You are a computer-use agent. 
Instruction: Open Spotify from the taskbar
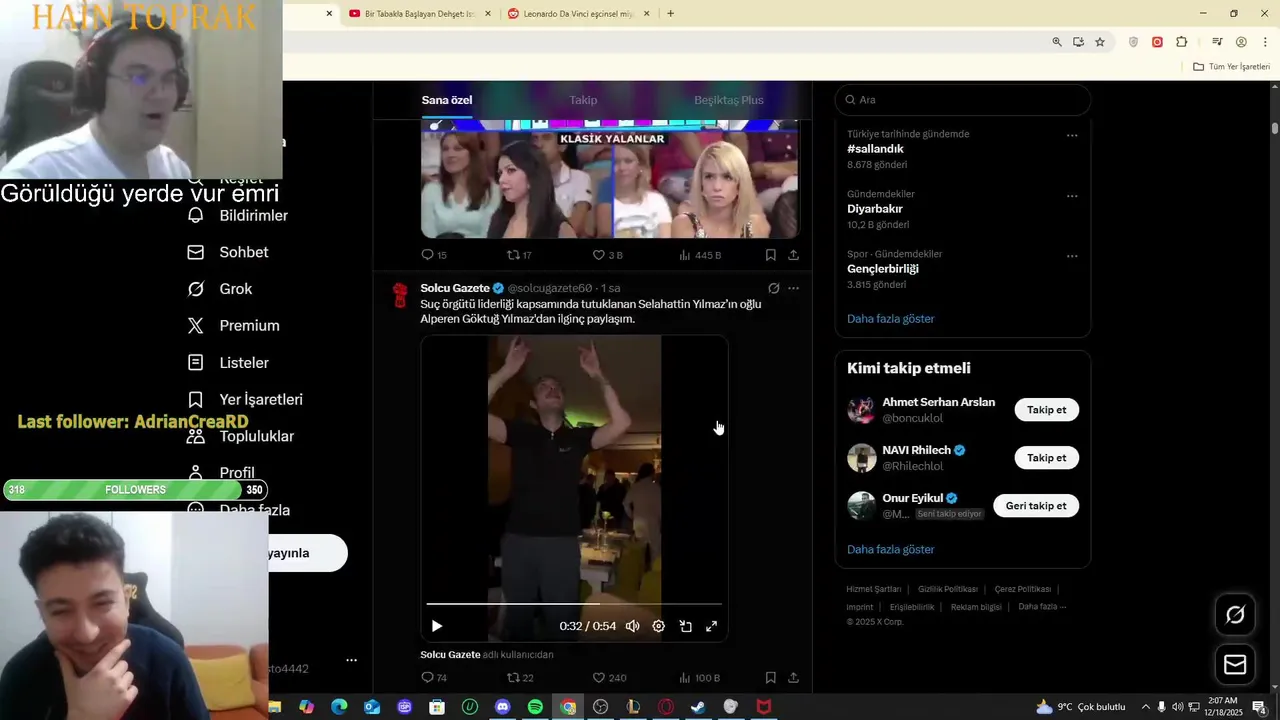click(x=535, y=707)
